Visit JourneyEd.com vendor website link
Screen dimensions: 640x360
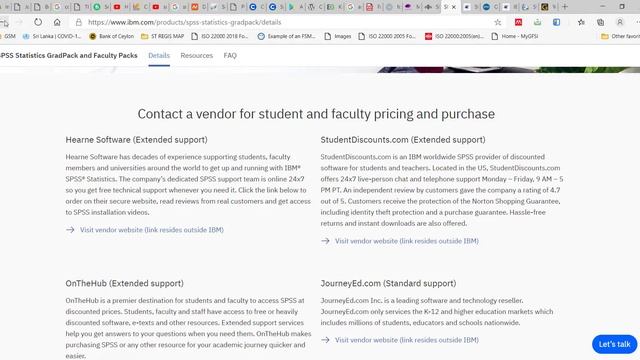tap(407, 340)
